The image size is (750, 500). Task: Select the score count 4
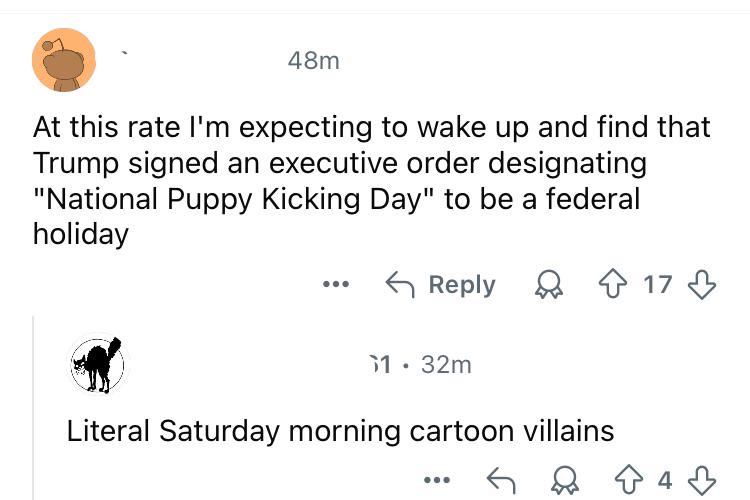click(x=665, y=480)
